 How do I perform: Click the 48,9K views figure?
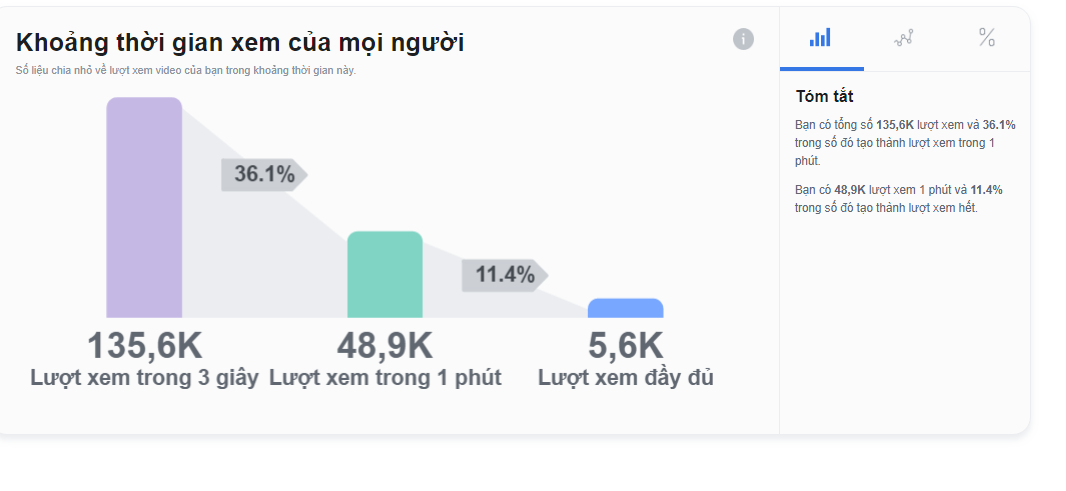click(385, 346)
